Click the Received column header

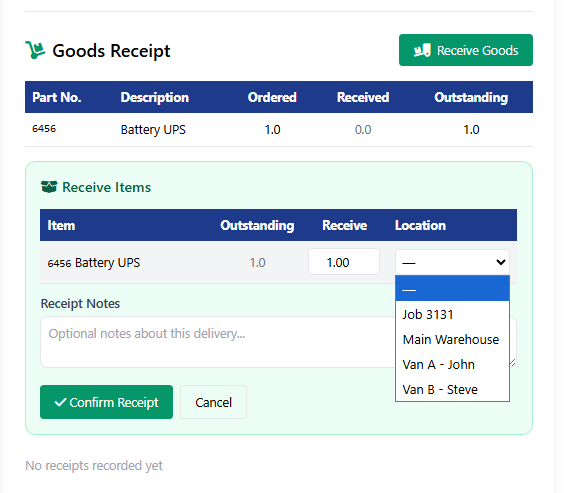pyautogui.click(x=363, y=97)
